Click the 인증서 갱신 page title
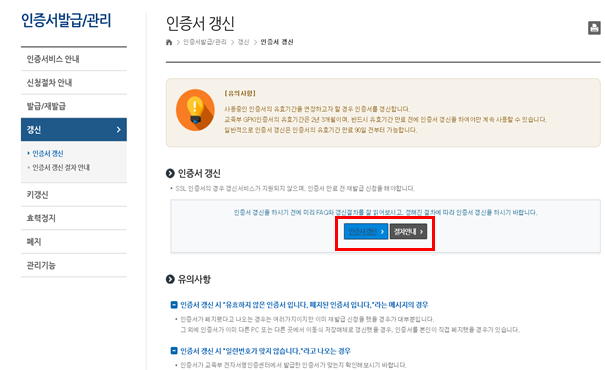The width and height of the screenshot is (605, 370). (200, 24)
